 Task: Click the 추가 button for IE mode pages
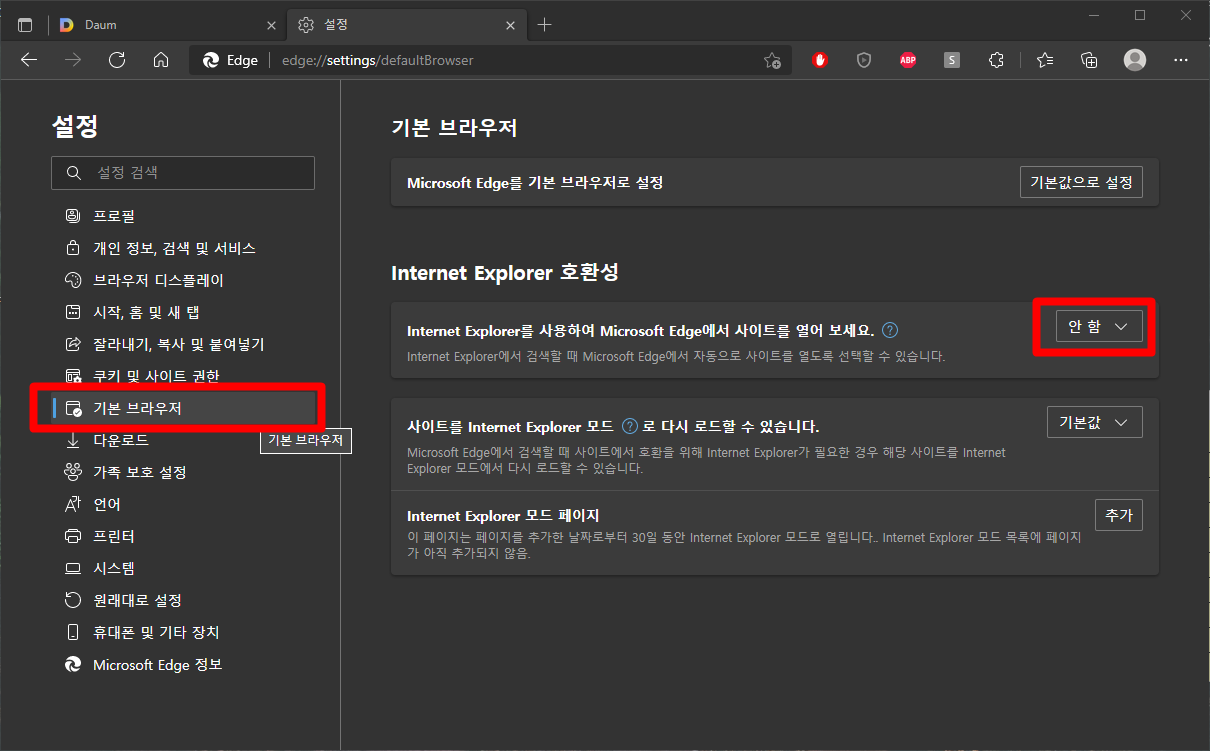pos(1119,515)
